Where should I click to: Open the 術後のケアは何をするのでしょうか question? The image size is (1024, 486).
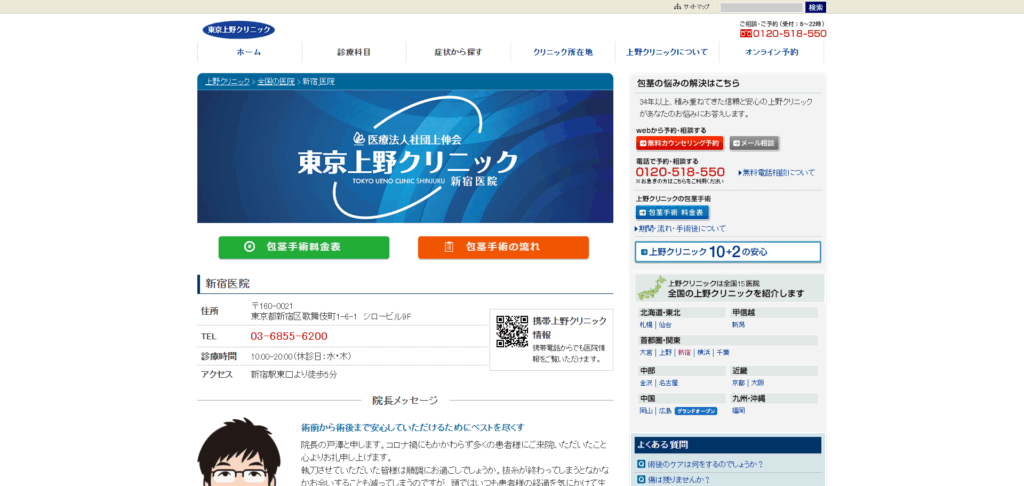(x=706, y=464)
